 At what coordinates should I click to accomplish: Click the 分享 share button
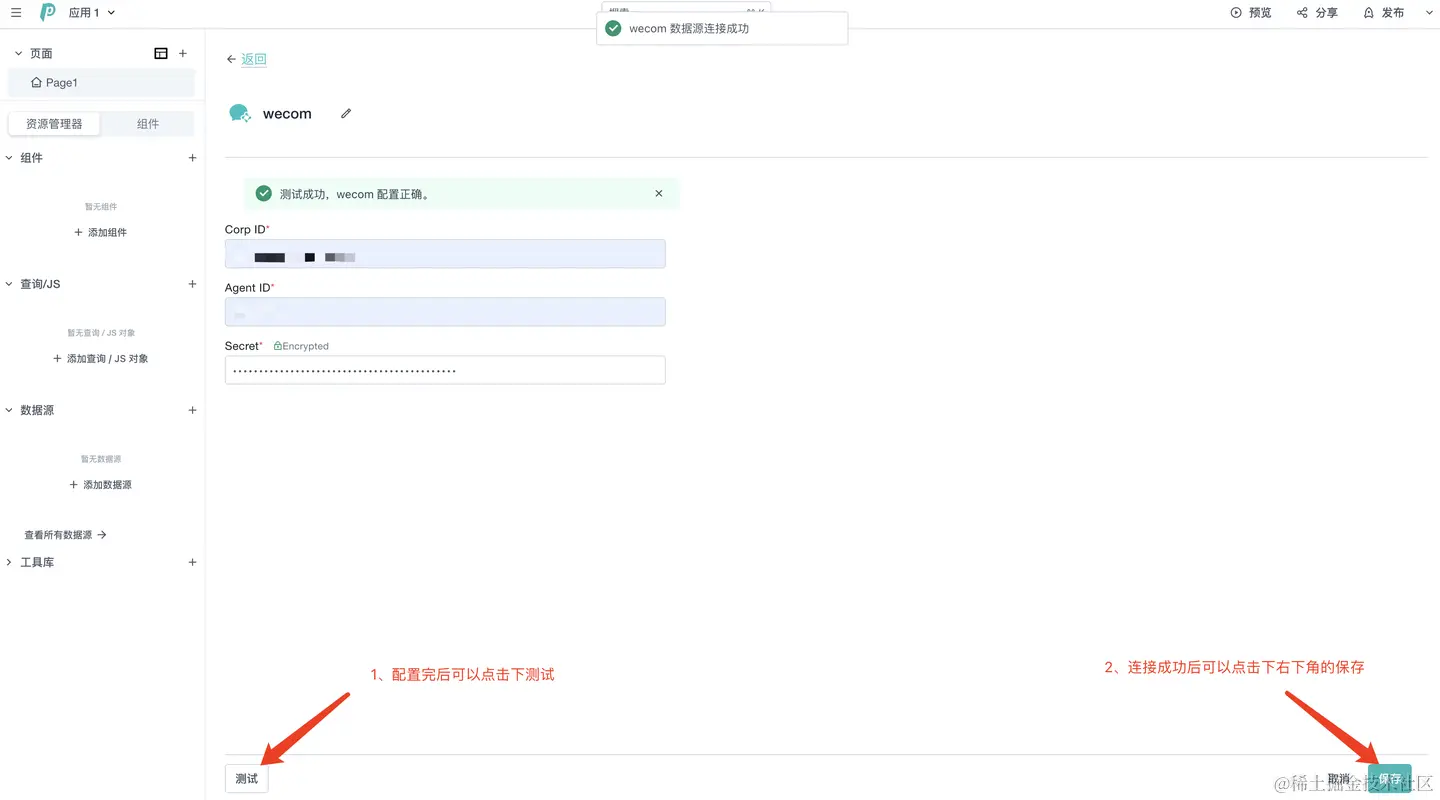click(x=1317, y=13)
